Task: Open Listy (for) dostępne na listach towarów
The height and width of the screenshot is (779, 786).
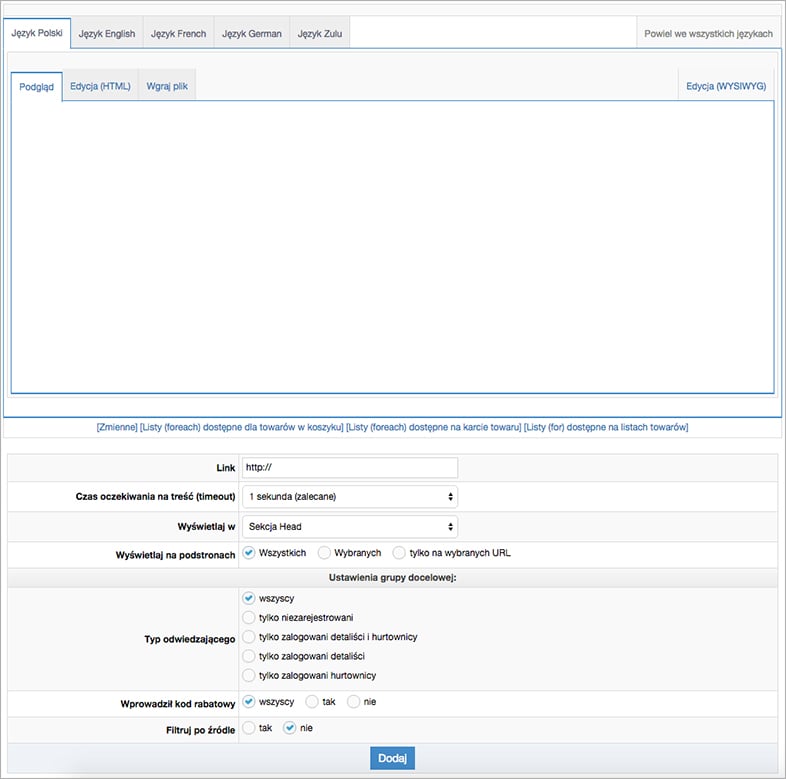Action: [x=606, y=427]
